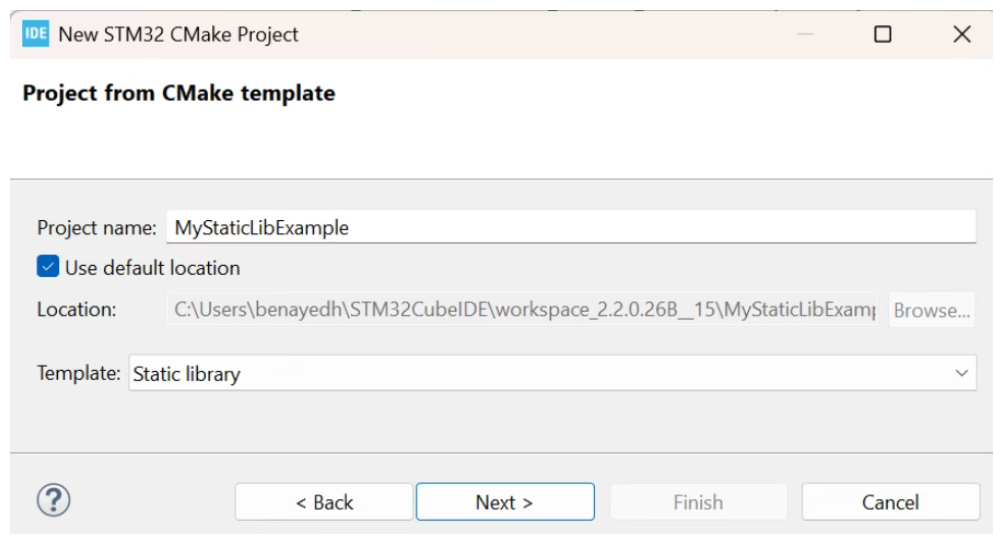Click the greyed-out Location path field
Viewport: 1004px width, 539px height.
tap(524, 309)
